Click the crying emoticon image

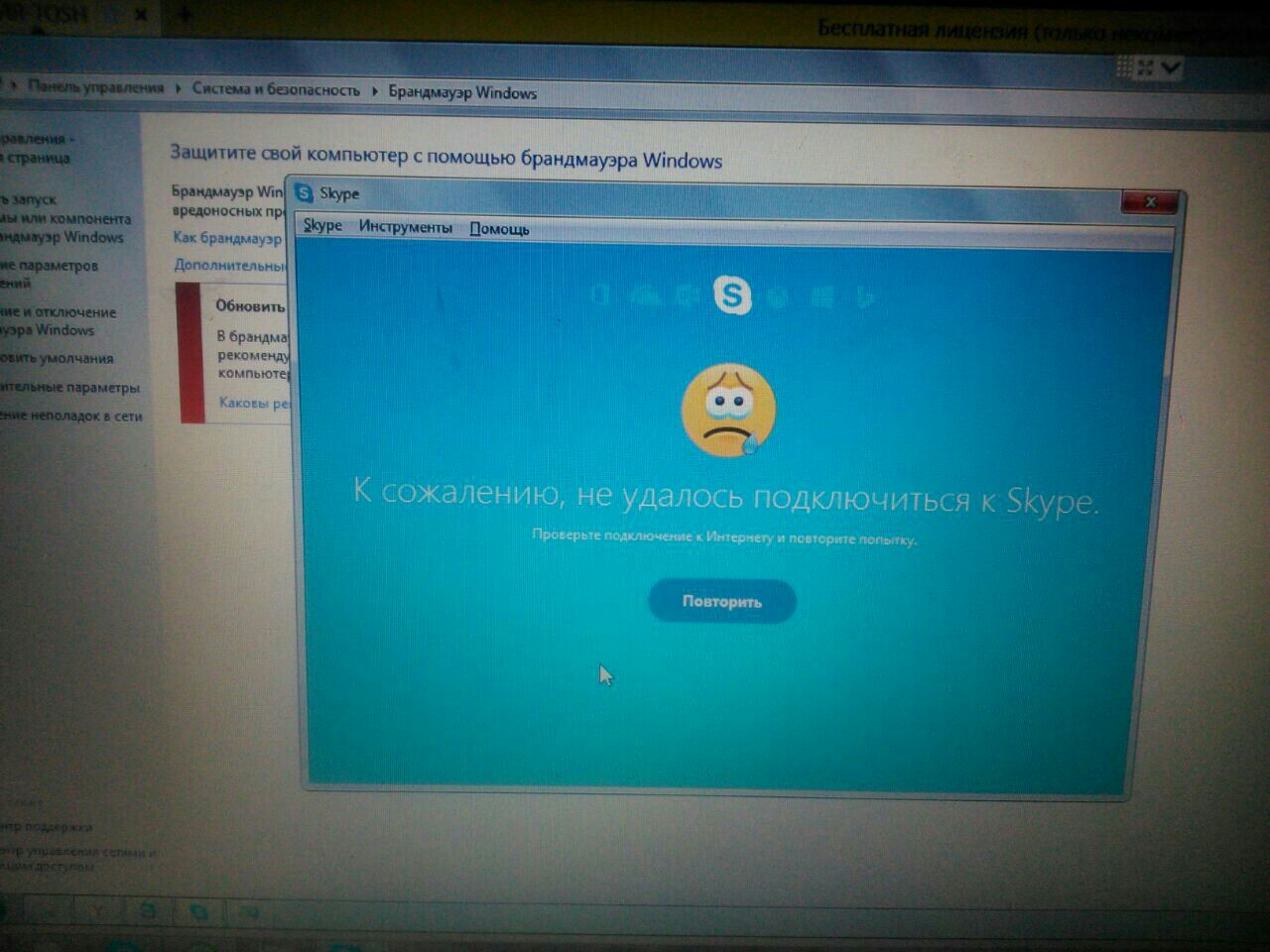pos(728,411)
